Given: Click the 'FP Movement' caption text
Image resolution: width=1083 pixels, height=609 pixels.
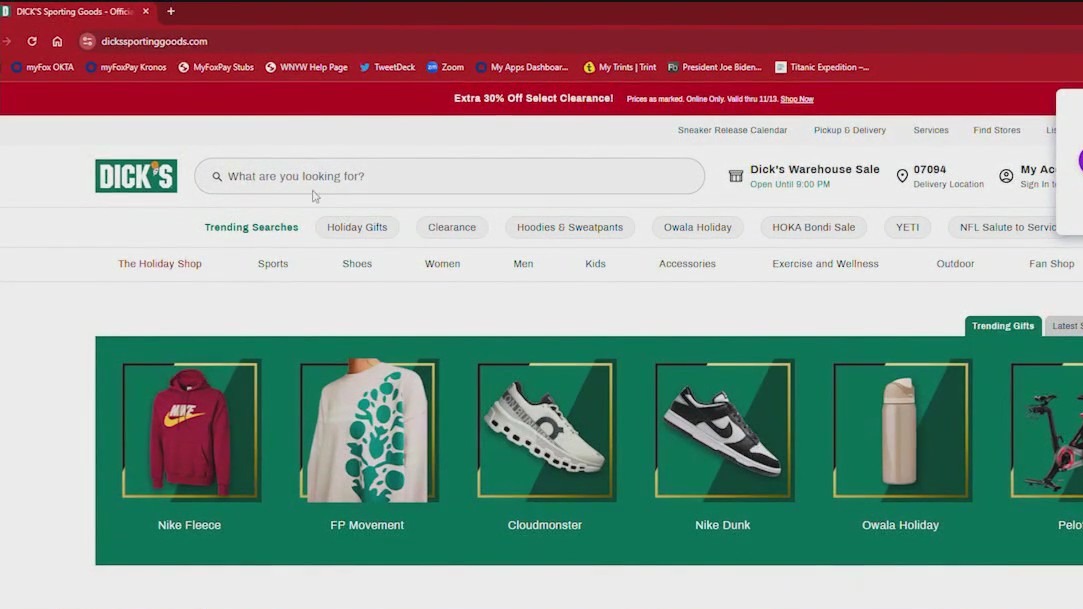Looking at the screenshot, I should [367, 525].
